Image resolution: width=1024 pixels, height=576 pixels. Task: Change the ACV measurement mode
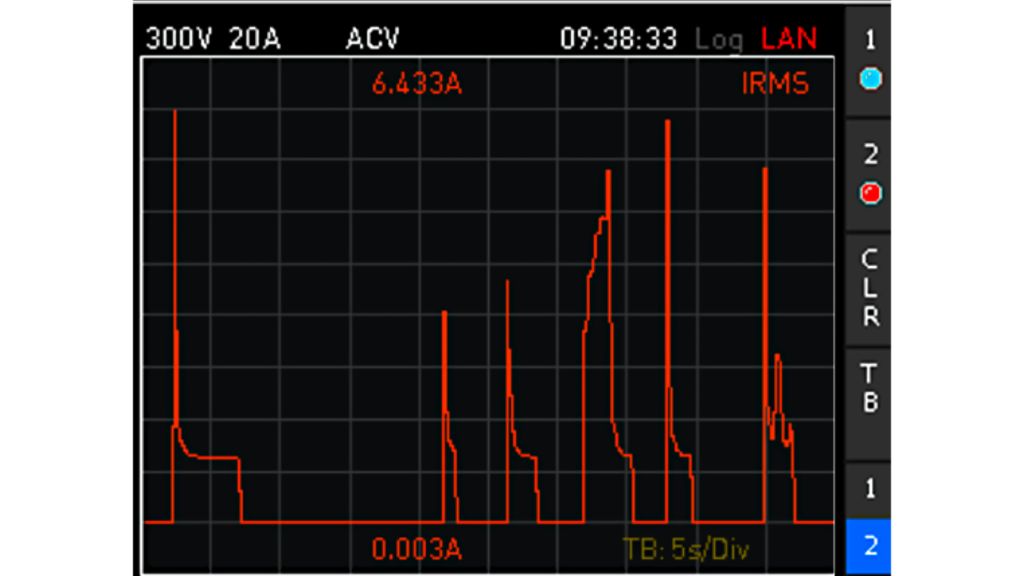pos(372,39)
